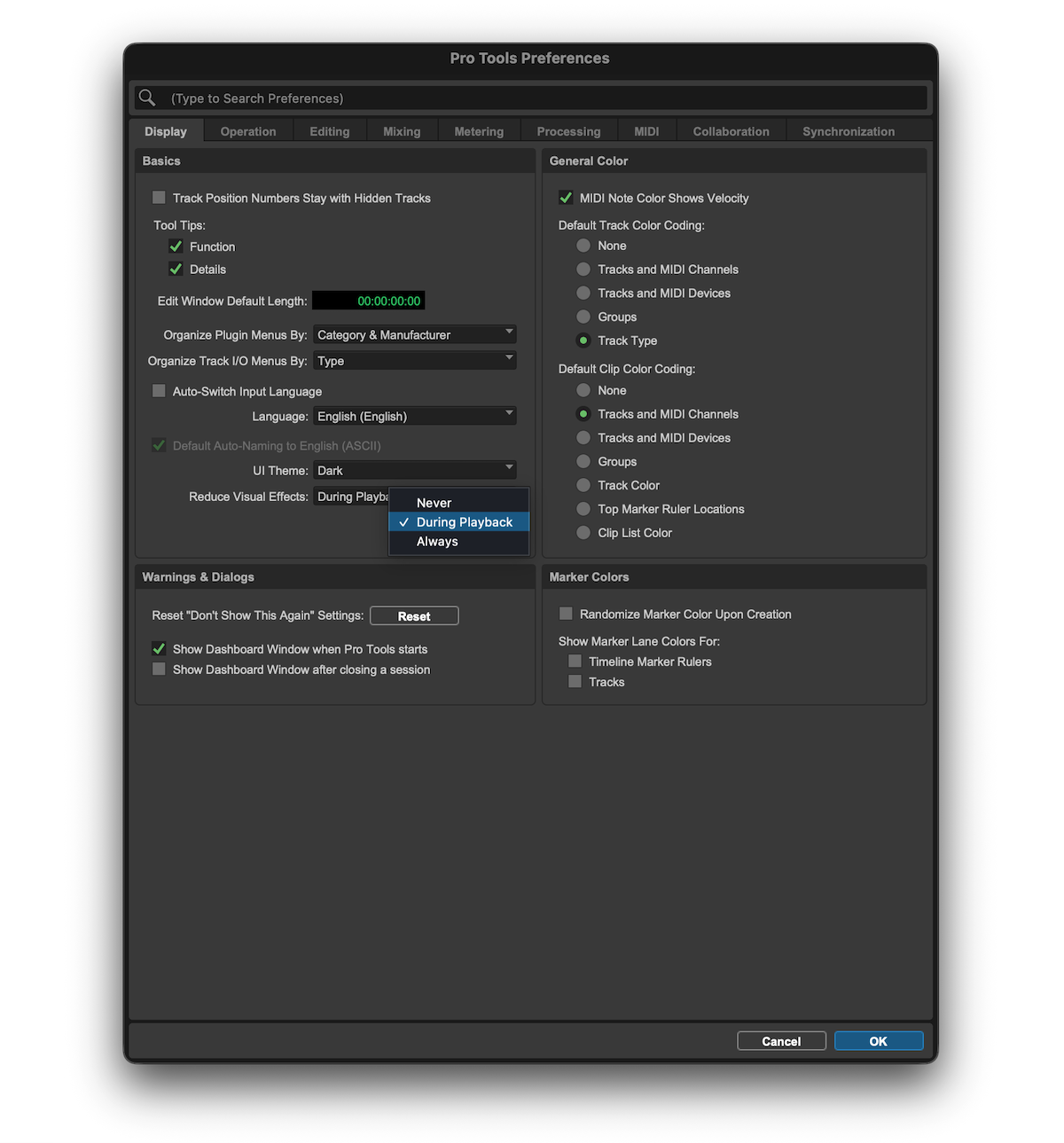The width and height of the screenshot is (1064, 1143).
Task: Enable Track Position Numbers Stay with Hidden Tracks
Action: point(159,198)
